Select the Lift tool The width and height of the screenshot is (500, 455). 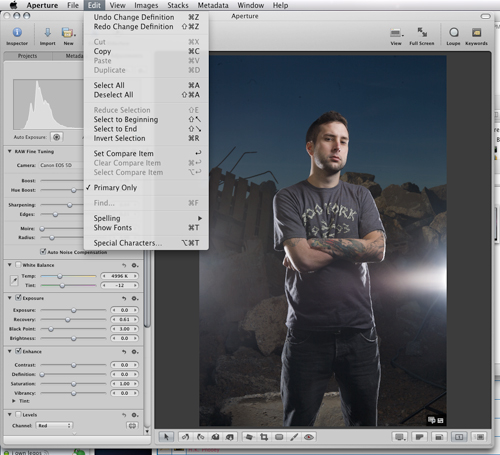[215, 437]
